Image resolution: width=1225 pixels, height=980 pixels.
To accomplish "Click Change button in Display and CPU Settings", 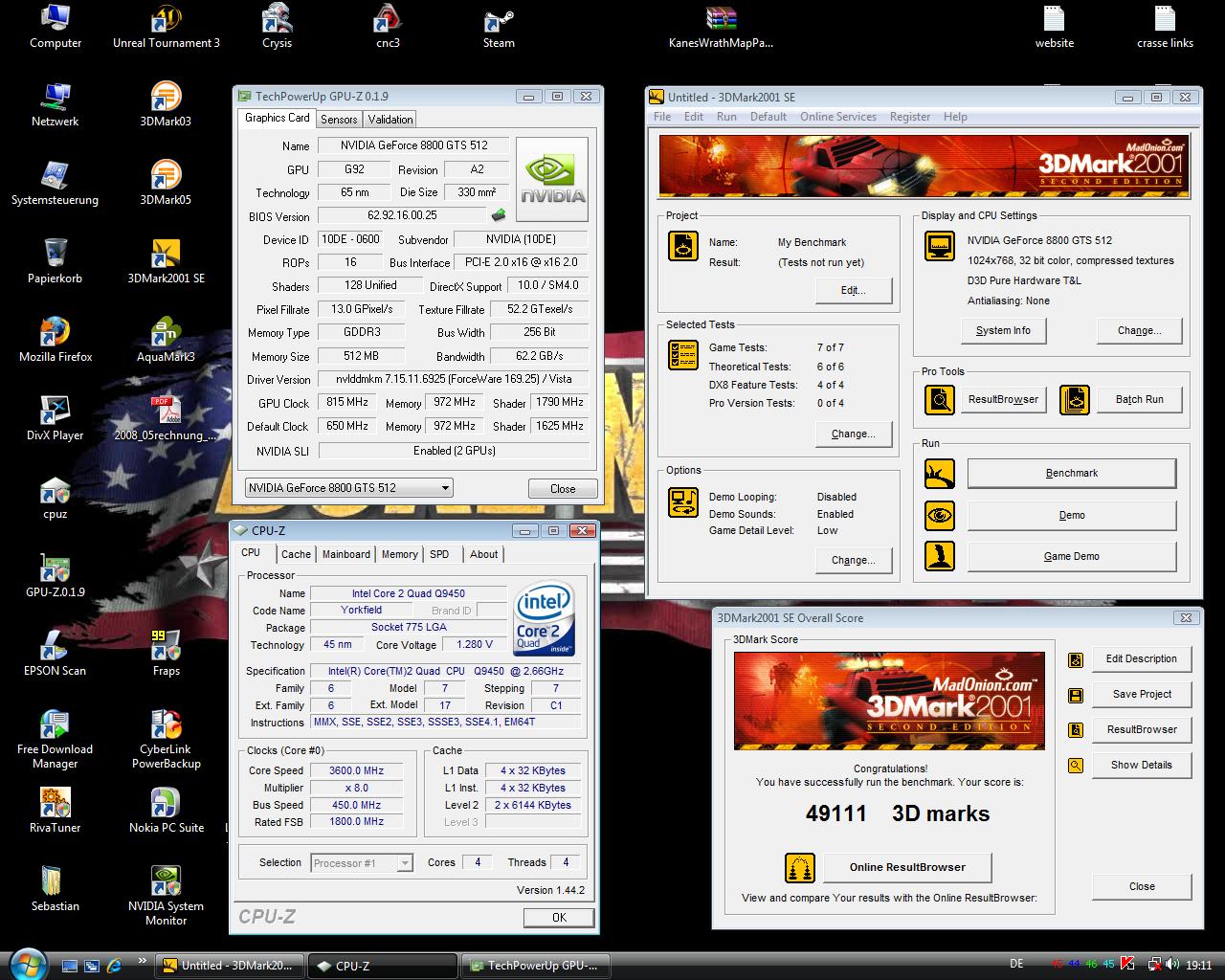I will pyautogui.click(x=1139, y=330).
